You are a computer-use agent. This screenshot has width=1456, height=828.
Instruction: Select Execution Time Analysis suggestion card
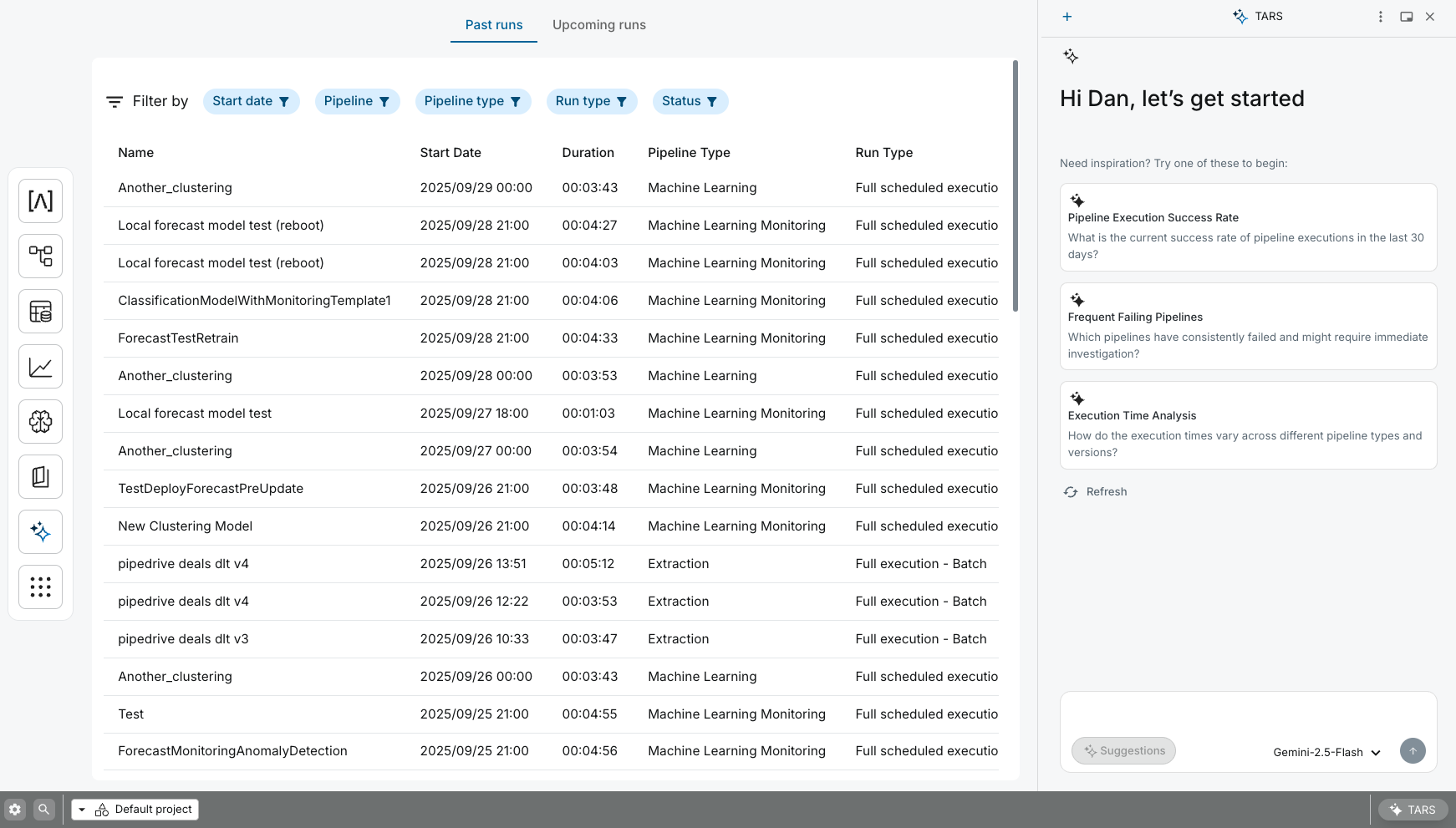point(1248,425)
